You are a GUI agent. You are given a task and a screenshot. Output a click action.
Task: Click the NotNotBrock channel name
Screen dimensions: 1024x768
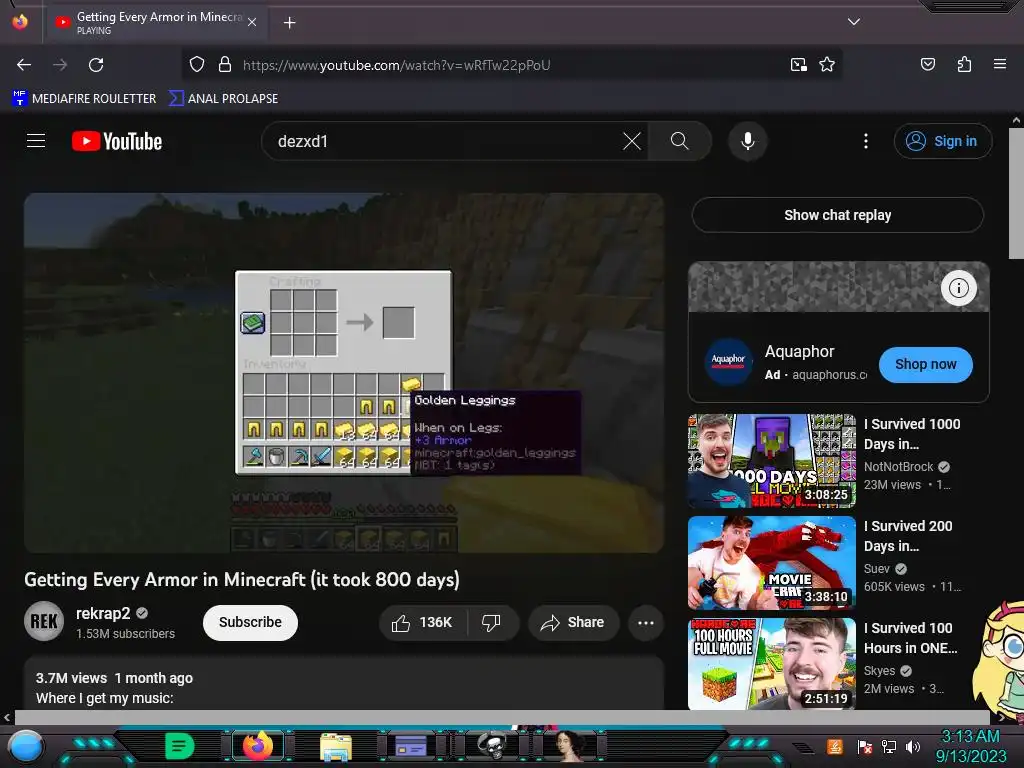(899, 466)
